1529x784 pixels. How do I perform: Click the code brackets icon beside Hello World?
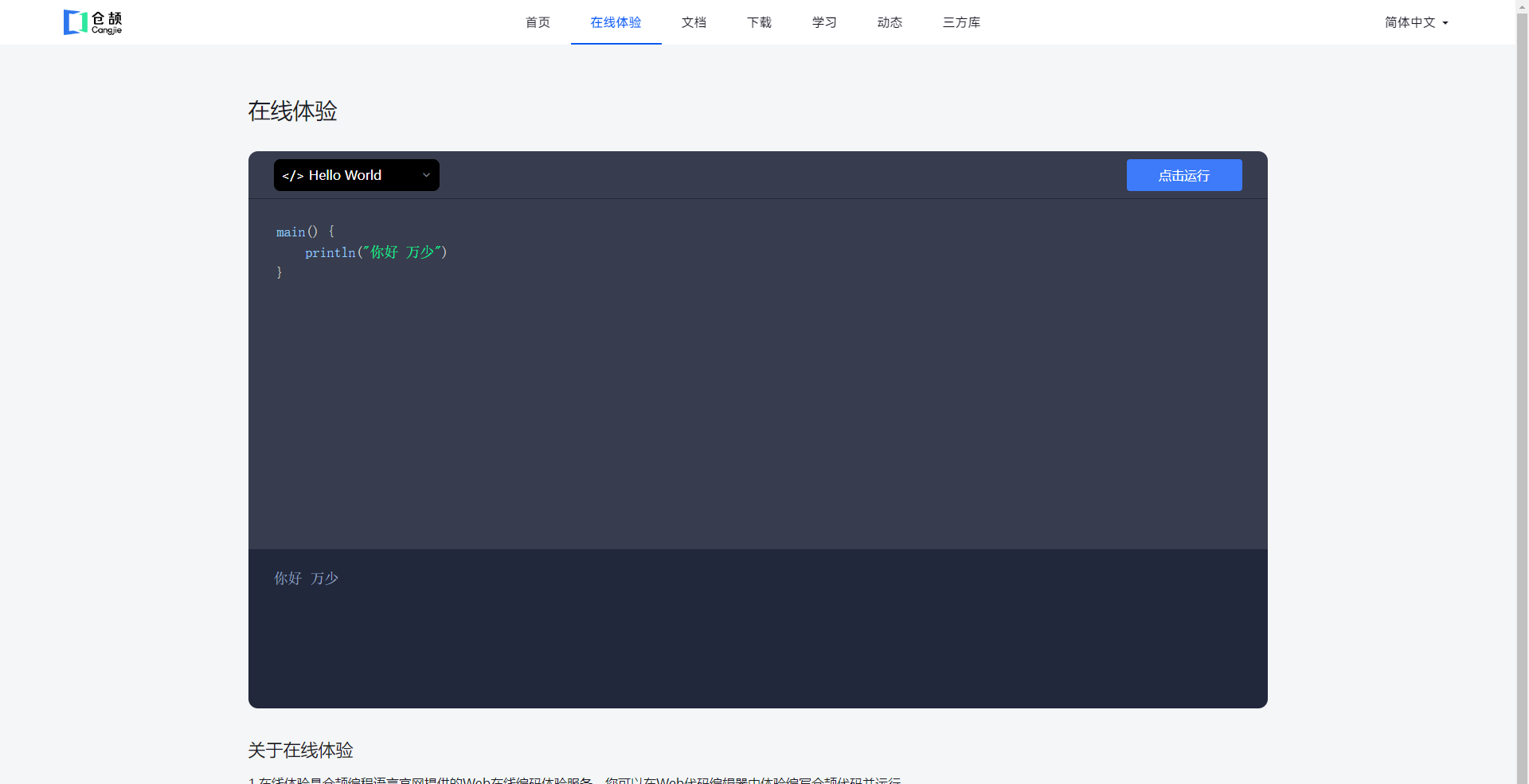point(292,176)
